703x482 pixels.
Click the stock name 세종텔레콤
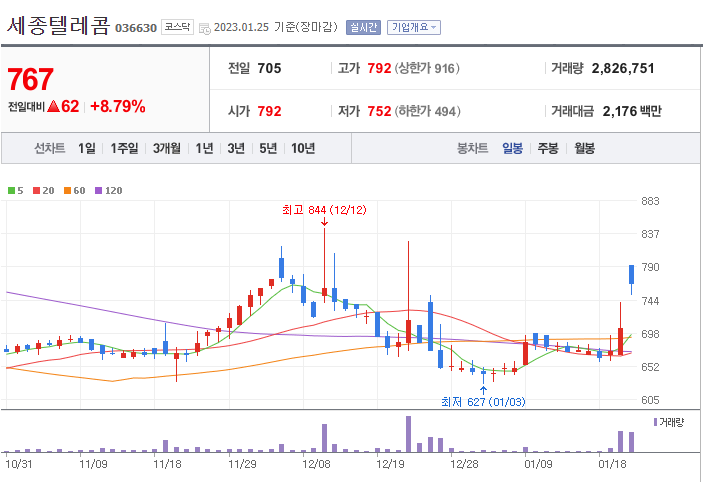tap(58, 26)
